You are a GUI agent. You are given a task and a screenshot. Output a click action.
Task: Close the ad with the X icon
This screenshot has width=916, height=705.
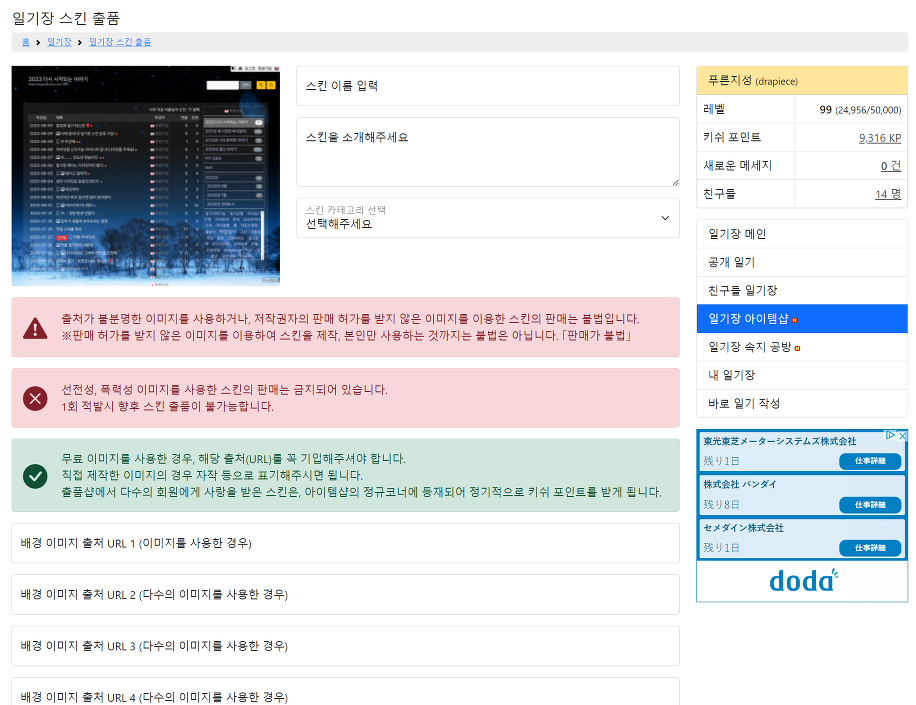[901, 436]
